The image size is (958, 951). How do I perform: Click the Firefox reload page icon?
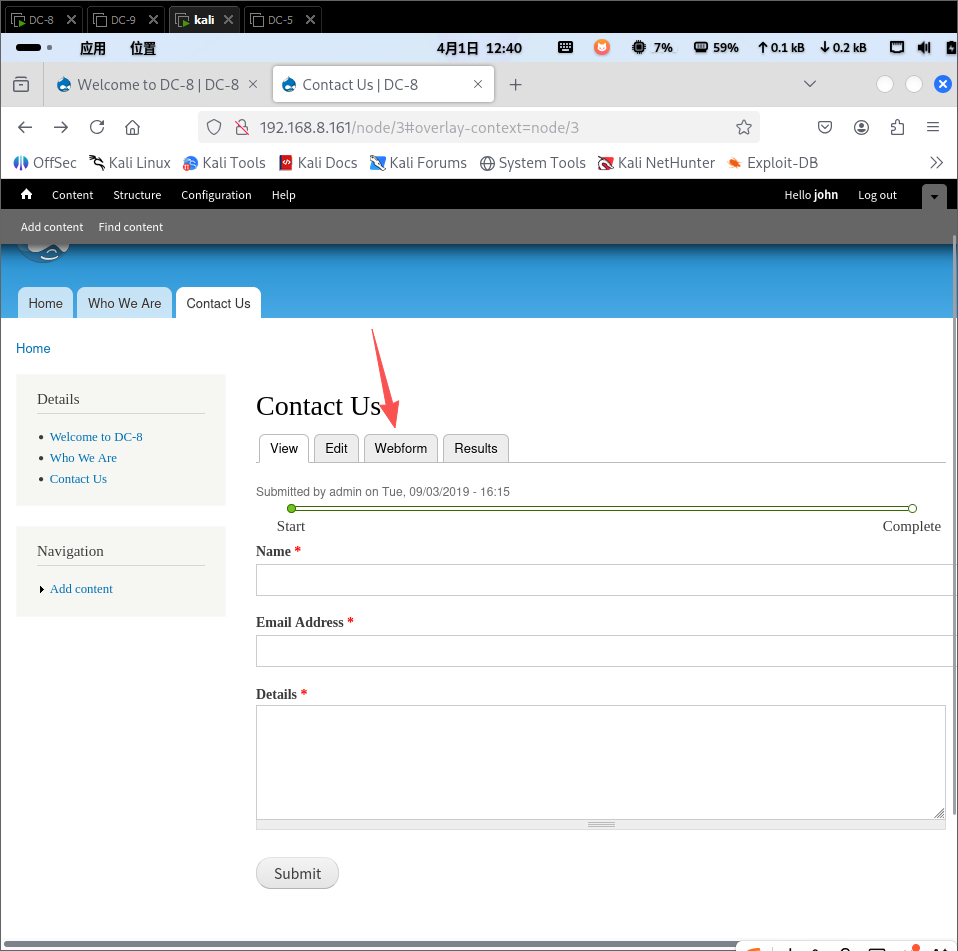pyautogui.click(x=97, y=127)
